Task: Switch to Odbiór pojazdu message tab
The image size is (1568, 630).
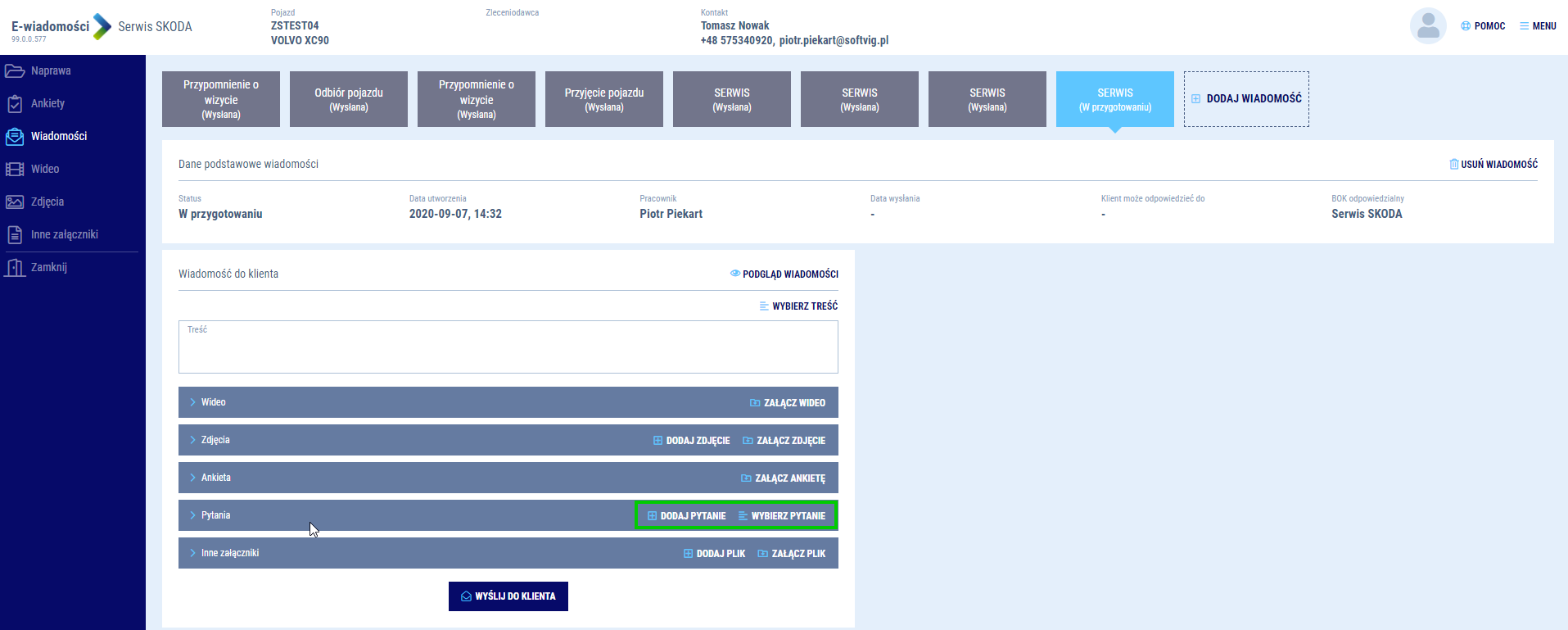Action: tap(349, 99)
